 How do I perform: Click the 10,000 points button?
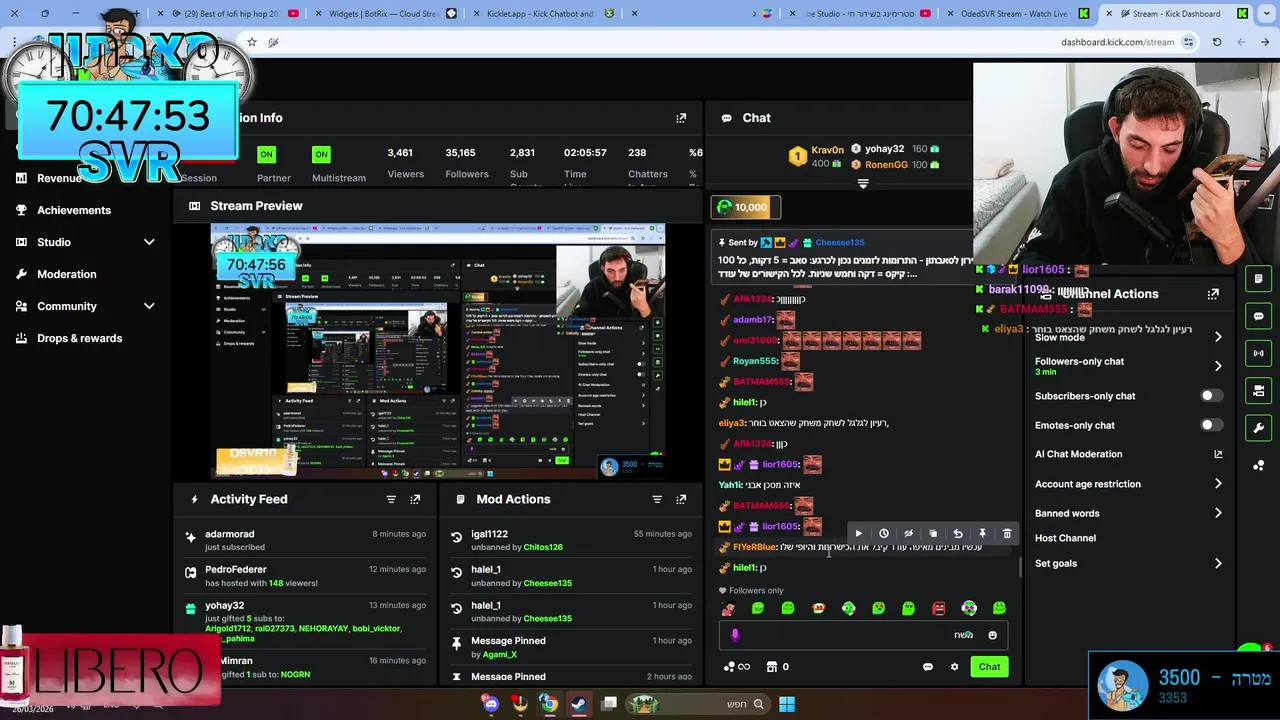(x=745, y=207)
